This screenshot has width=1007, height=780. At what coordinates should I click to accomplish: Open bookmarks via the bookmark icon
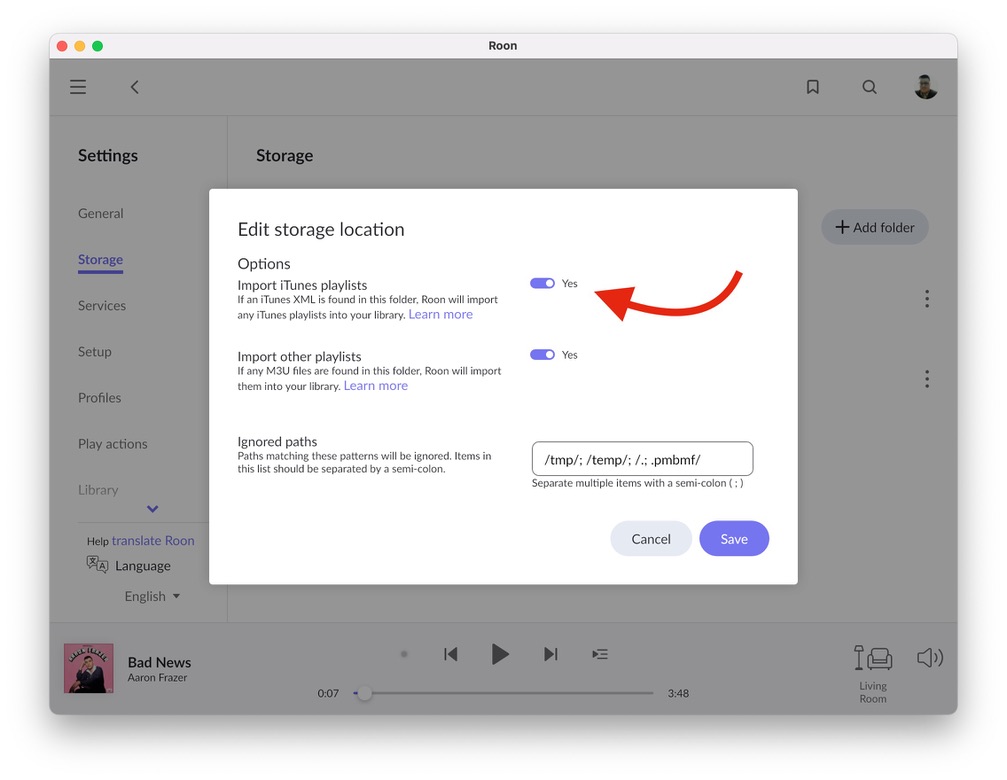[812, 87]
